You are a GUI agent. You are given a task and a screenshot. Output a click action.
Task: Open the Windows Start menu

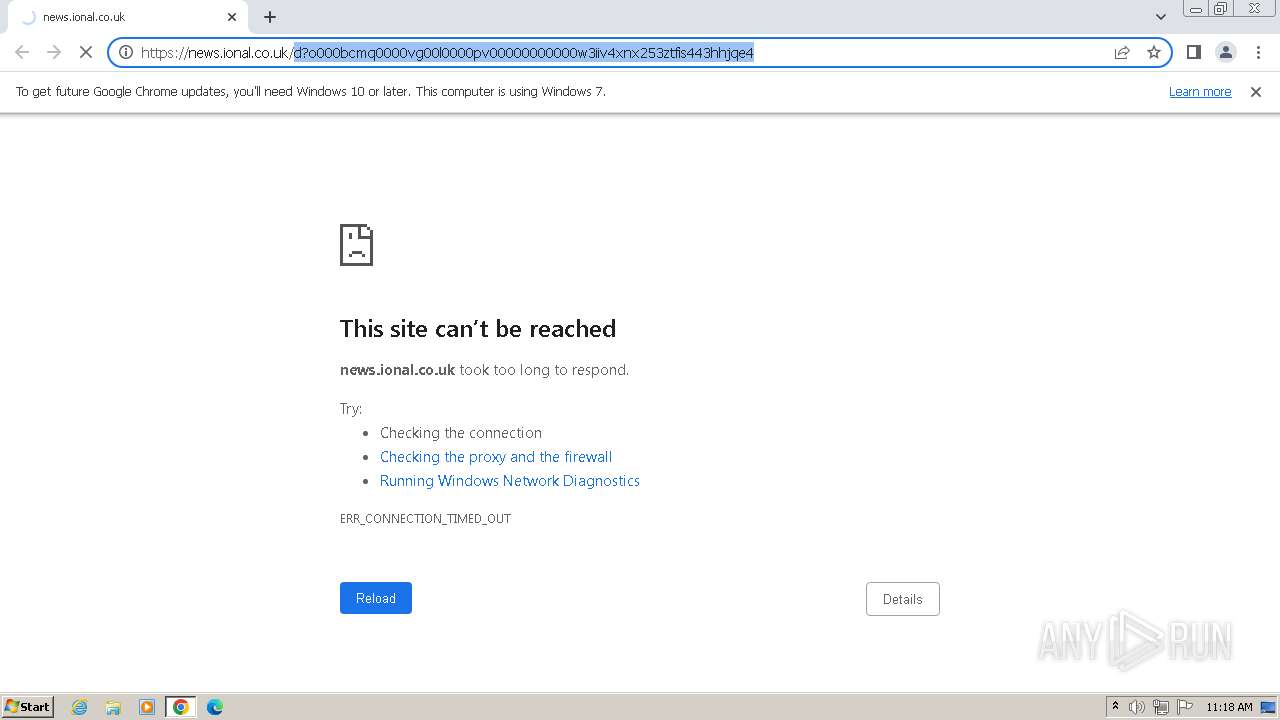tap(28, 706)
